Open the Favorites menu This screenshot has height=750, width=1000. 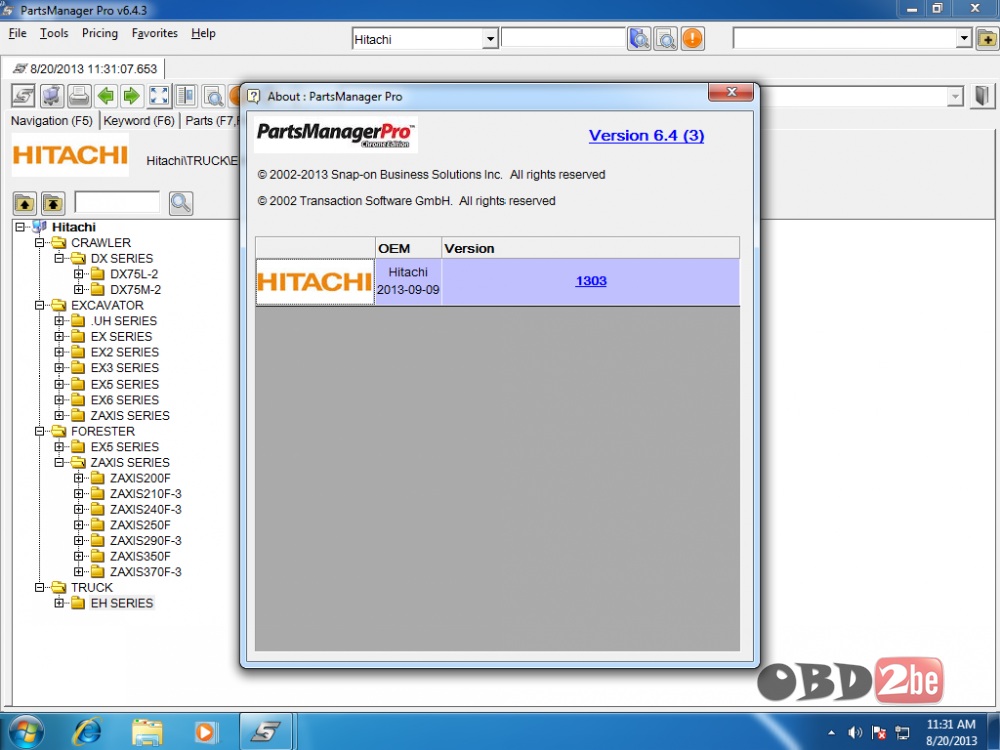click(x=154, y=33)
